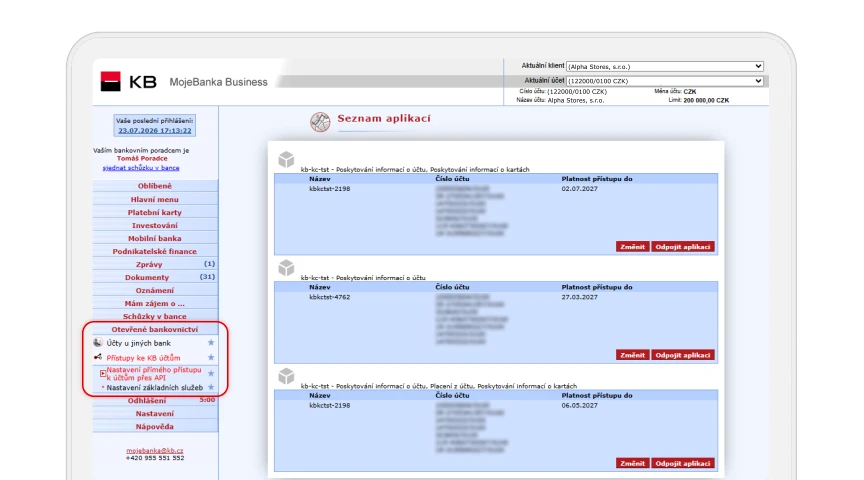
Task: Click the logout timer 5:00
Action: click(207, 400)
